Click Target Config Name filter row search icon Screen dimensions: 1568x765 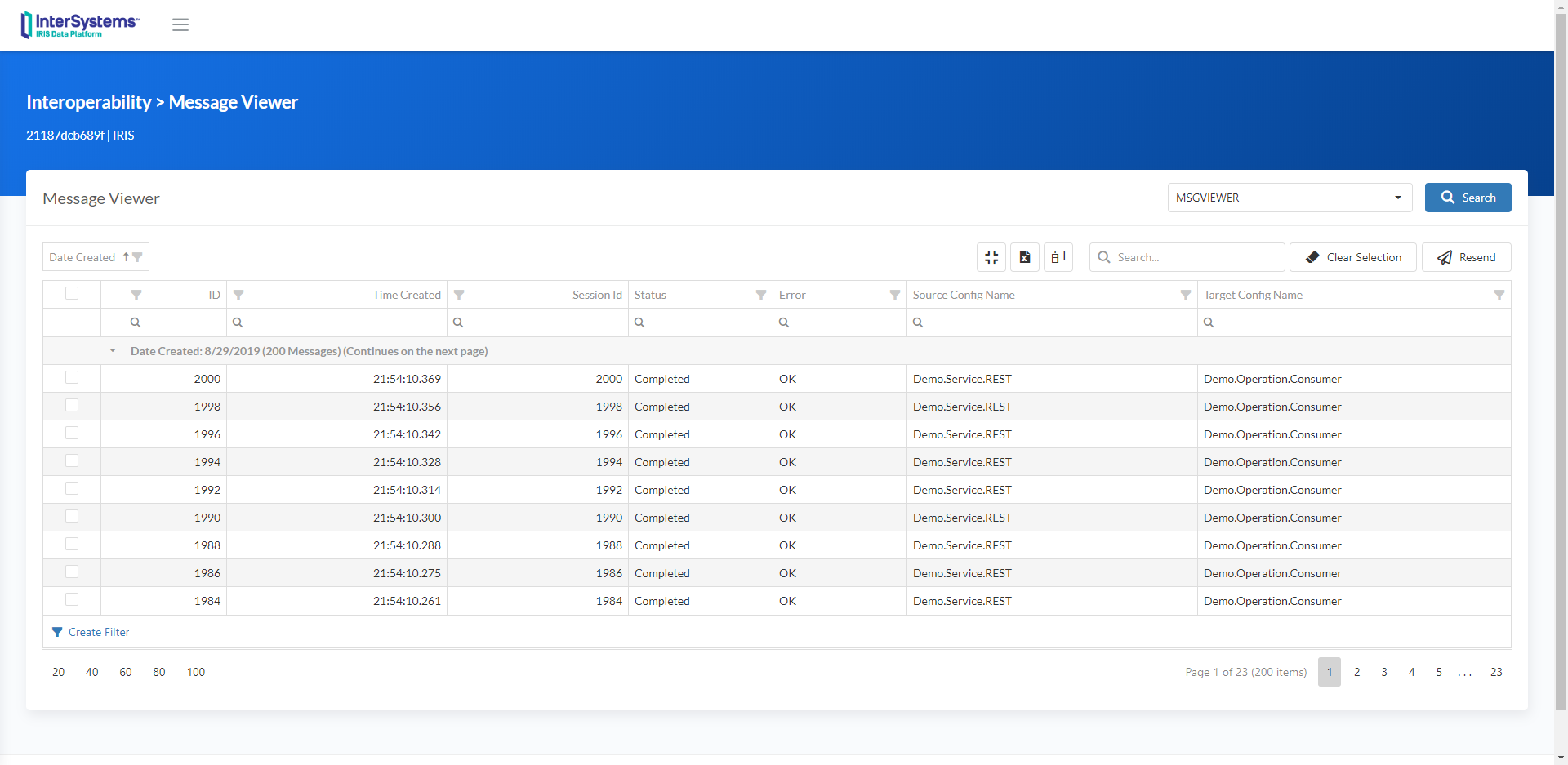(x=1209, y=322)
